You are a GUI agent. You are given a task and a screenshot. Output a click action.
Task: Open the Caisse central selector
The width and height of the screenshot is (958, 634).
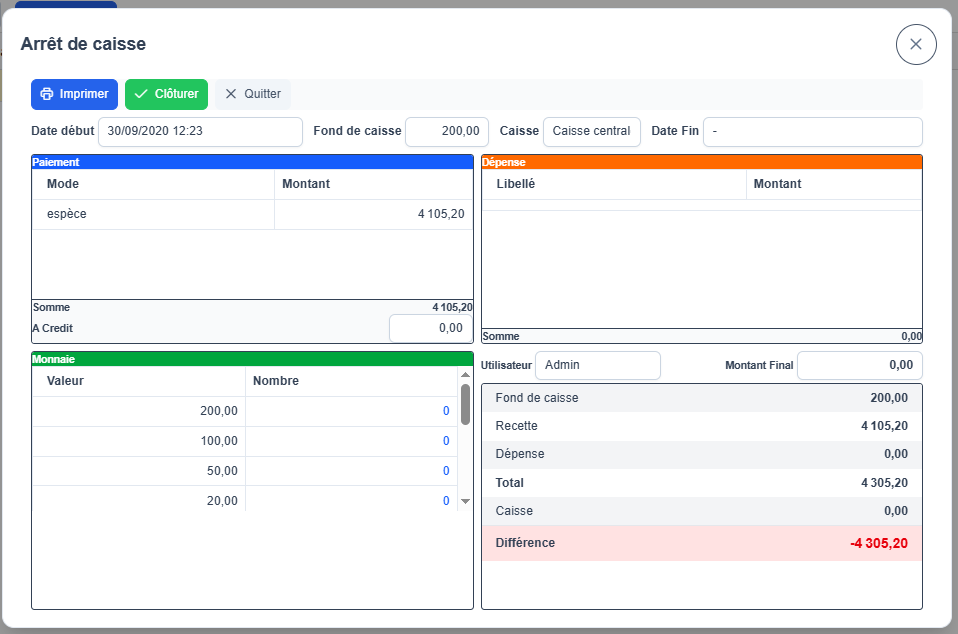(x=591, y=131)
